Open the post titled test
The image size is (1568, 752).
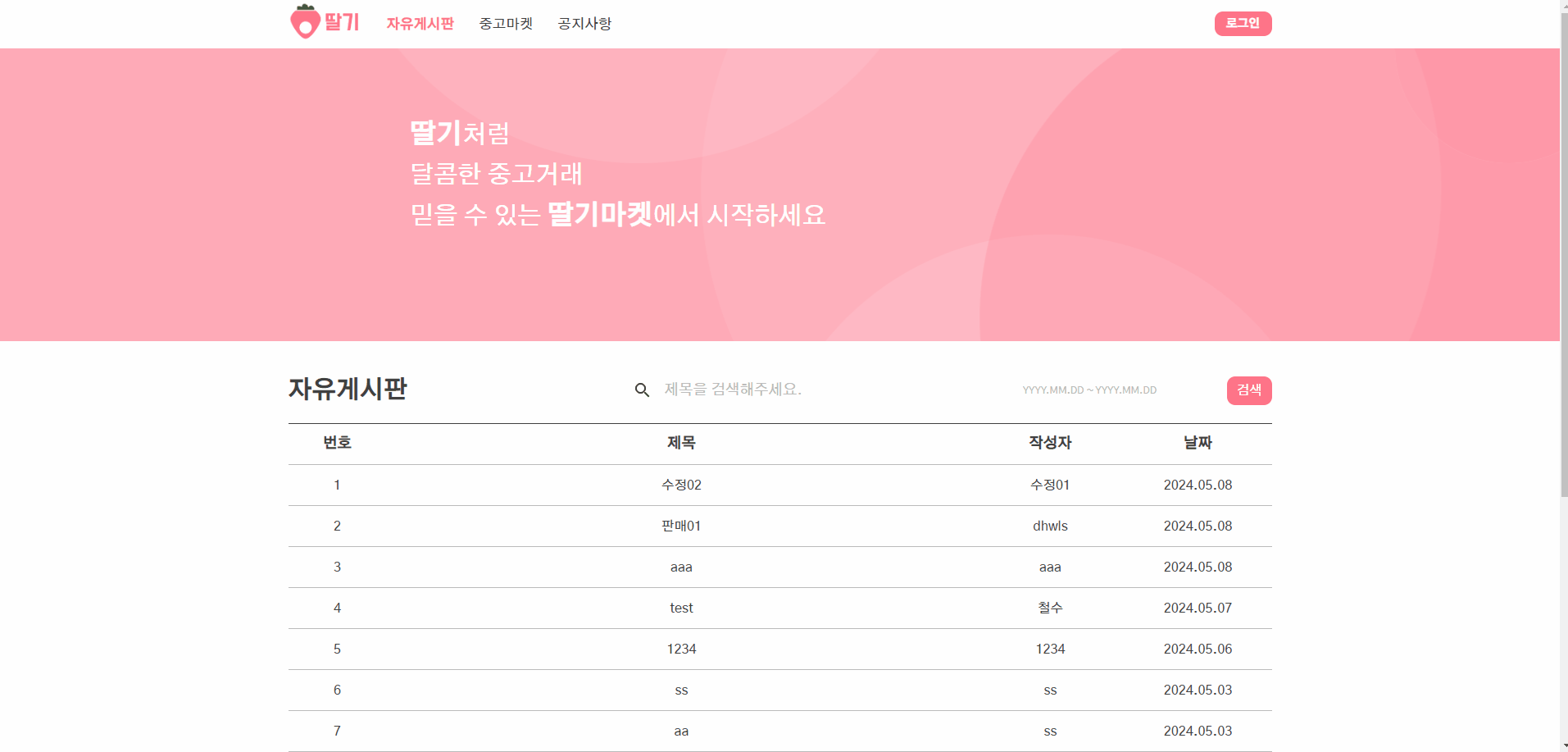[x=681, y=608]
